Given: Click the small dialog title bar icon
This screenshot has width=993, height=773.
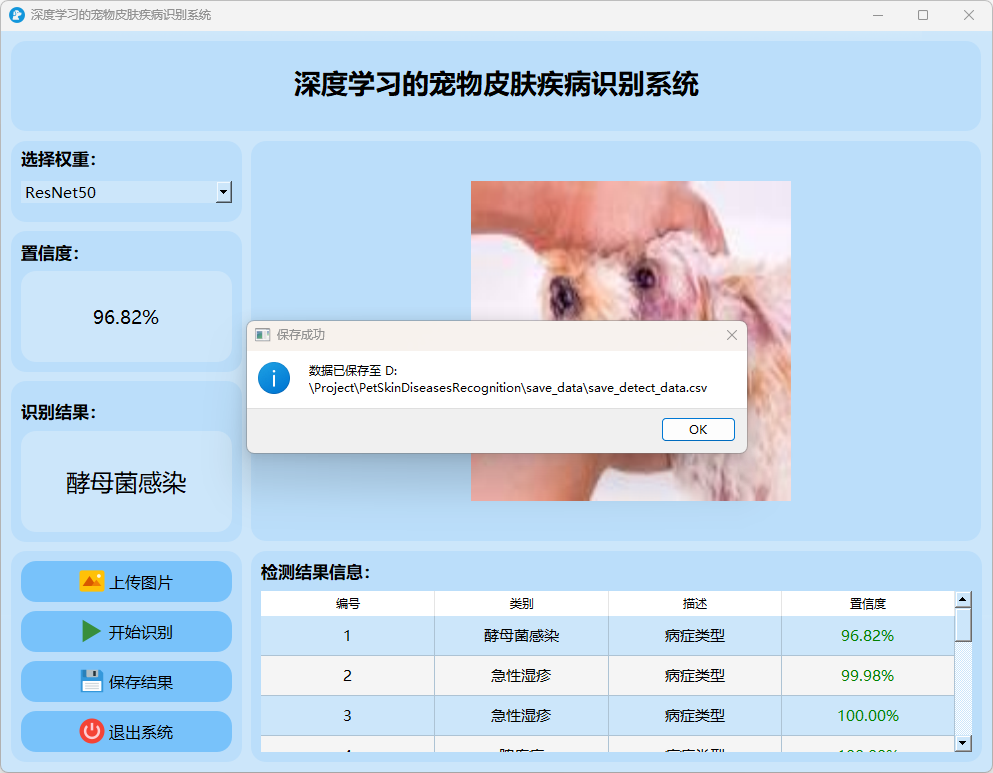Looking at the screenshot, I should 263,335.
